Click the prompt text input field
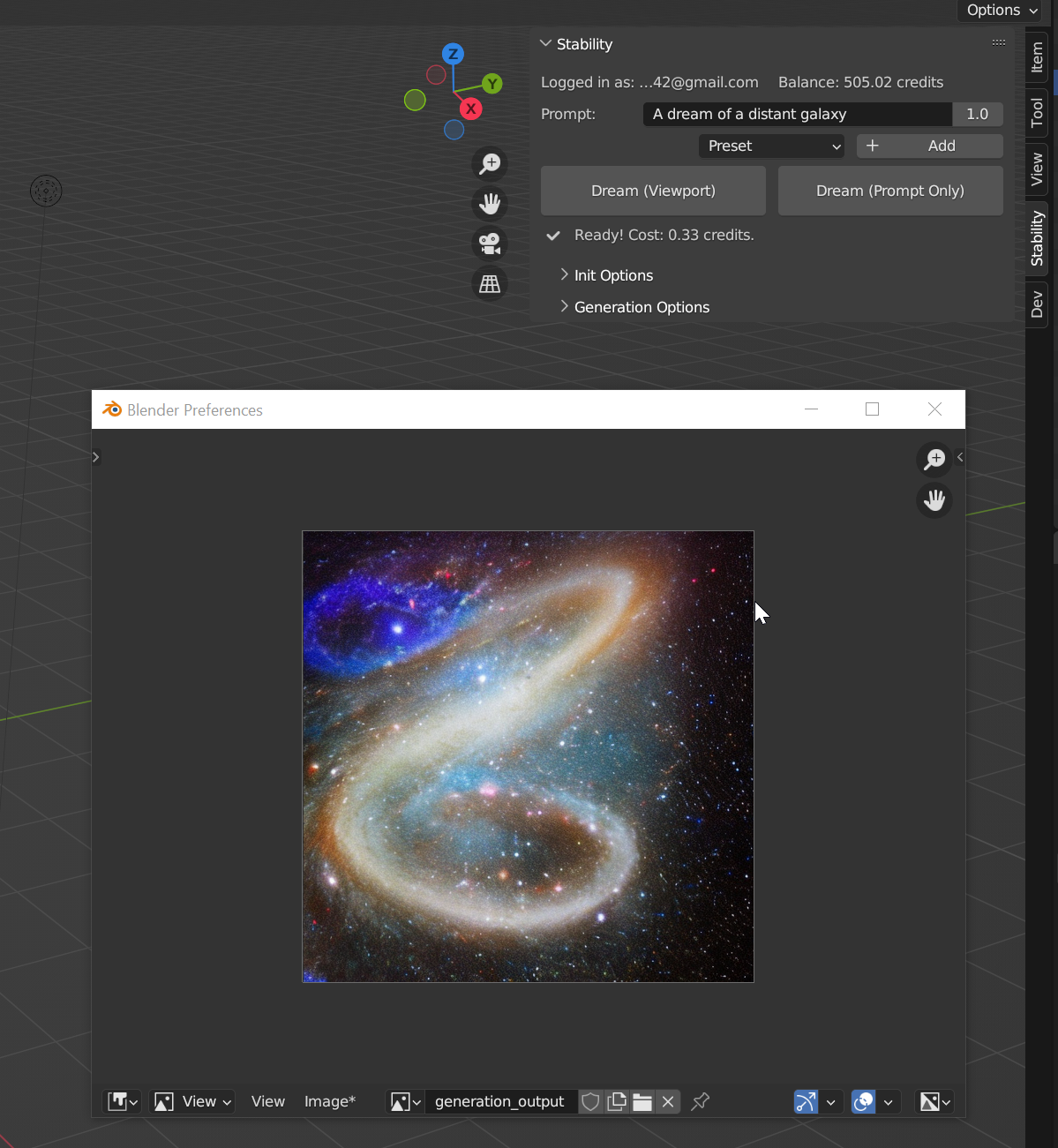This screenshot has width=1058, height=1148. 797,114
